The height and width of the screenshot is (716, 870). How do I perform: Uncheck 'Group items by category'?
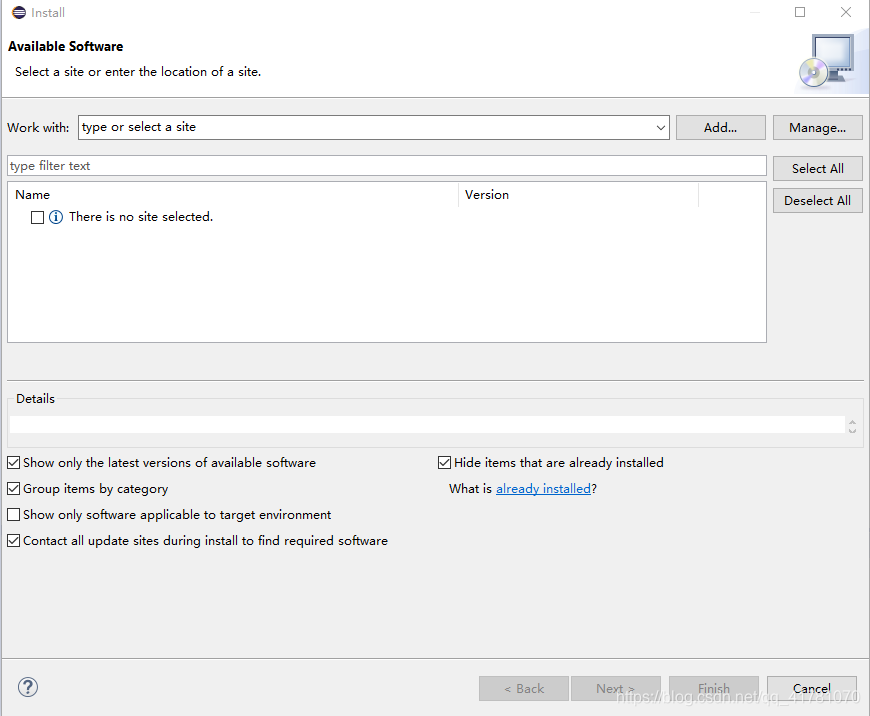click(14, 488)
